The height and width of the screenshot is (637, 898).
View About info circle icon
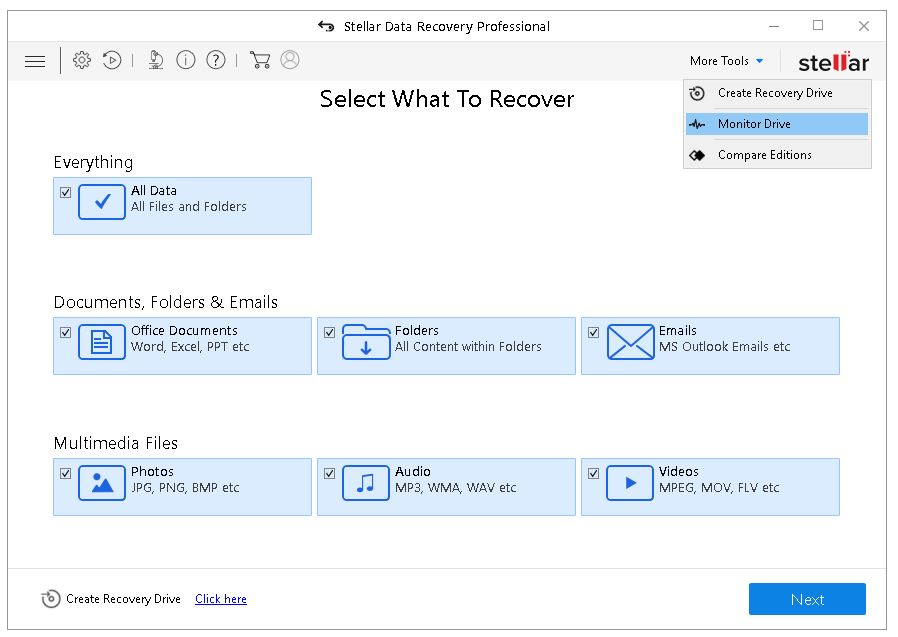pyautogui.click(x=186, y=60)
